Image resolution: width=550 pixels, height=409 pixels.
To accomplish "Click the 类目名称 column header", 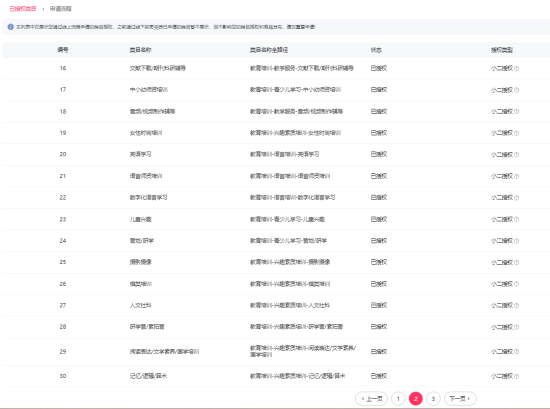I will (x=140, y=50).
